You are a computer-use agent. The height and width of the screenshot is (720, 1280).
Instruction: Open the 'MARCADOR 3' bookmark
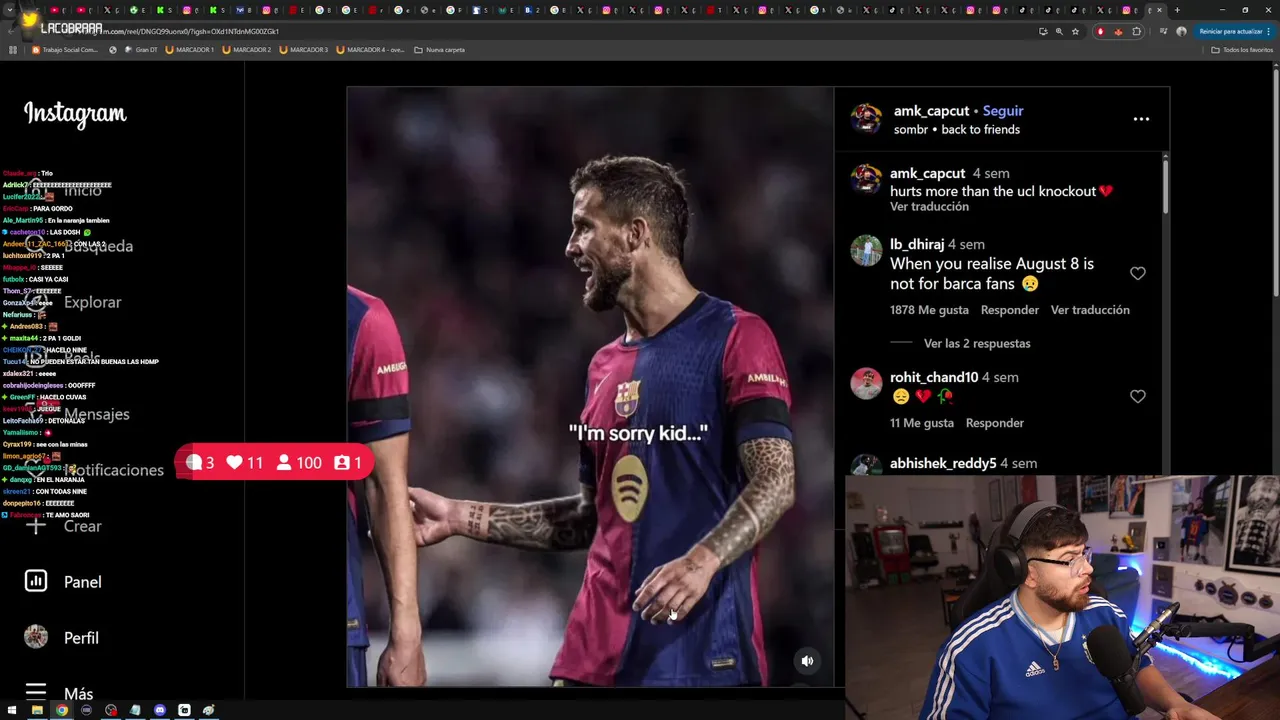pos(303,49)
